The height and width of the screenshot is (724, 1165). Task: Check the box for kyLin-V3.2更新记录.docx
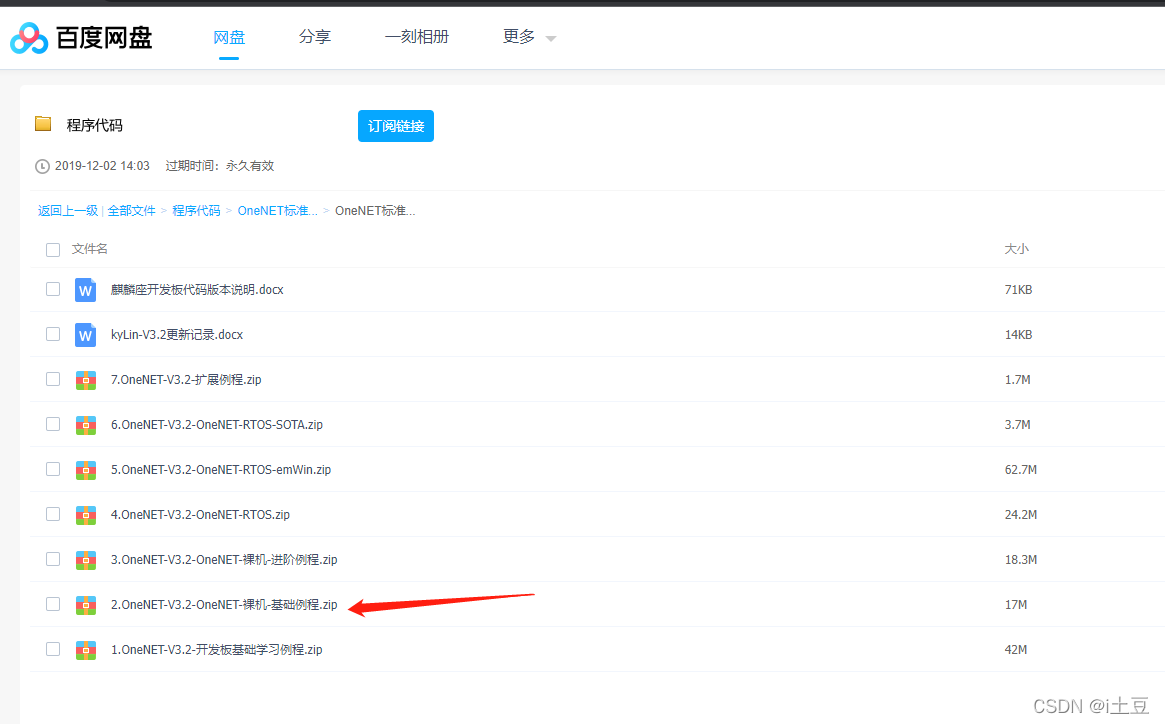(53, 334)
